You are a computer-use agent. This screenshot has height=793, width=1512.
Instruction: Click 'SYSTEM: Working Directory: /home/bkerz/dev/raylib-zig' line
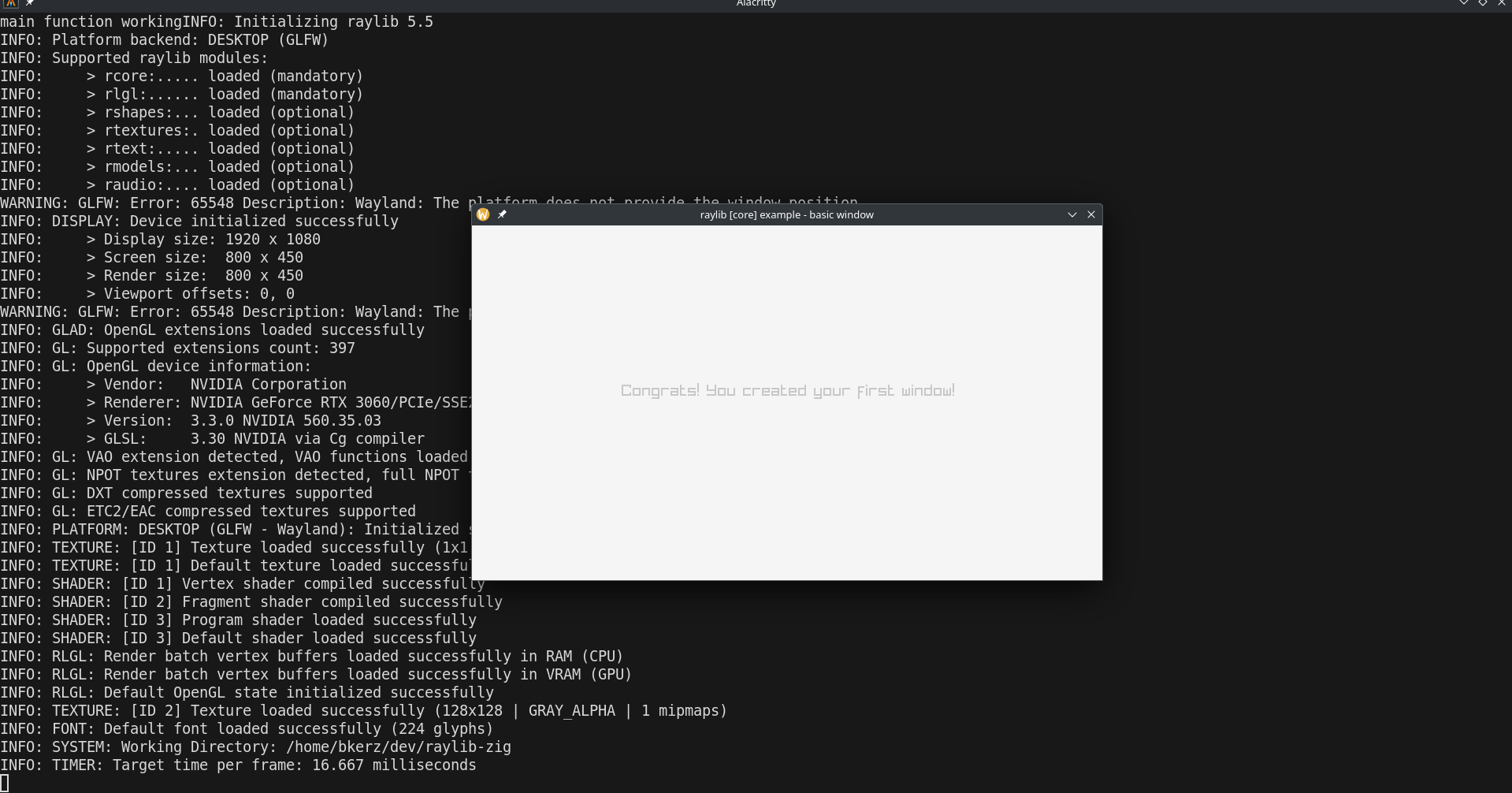coord(255,747)
